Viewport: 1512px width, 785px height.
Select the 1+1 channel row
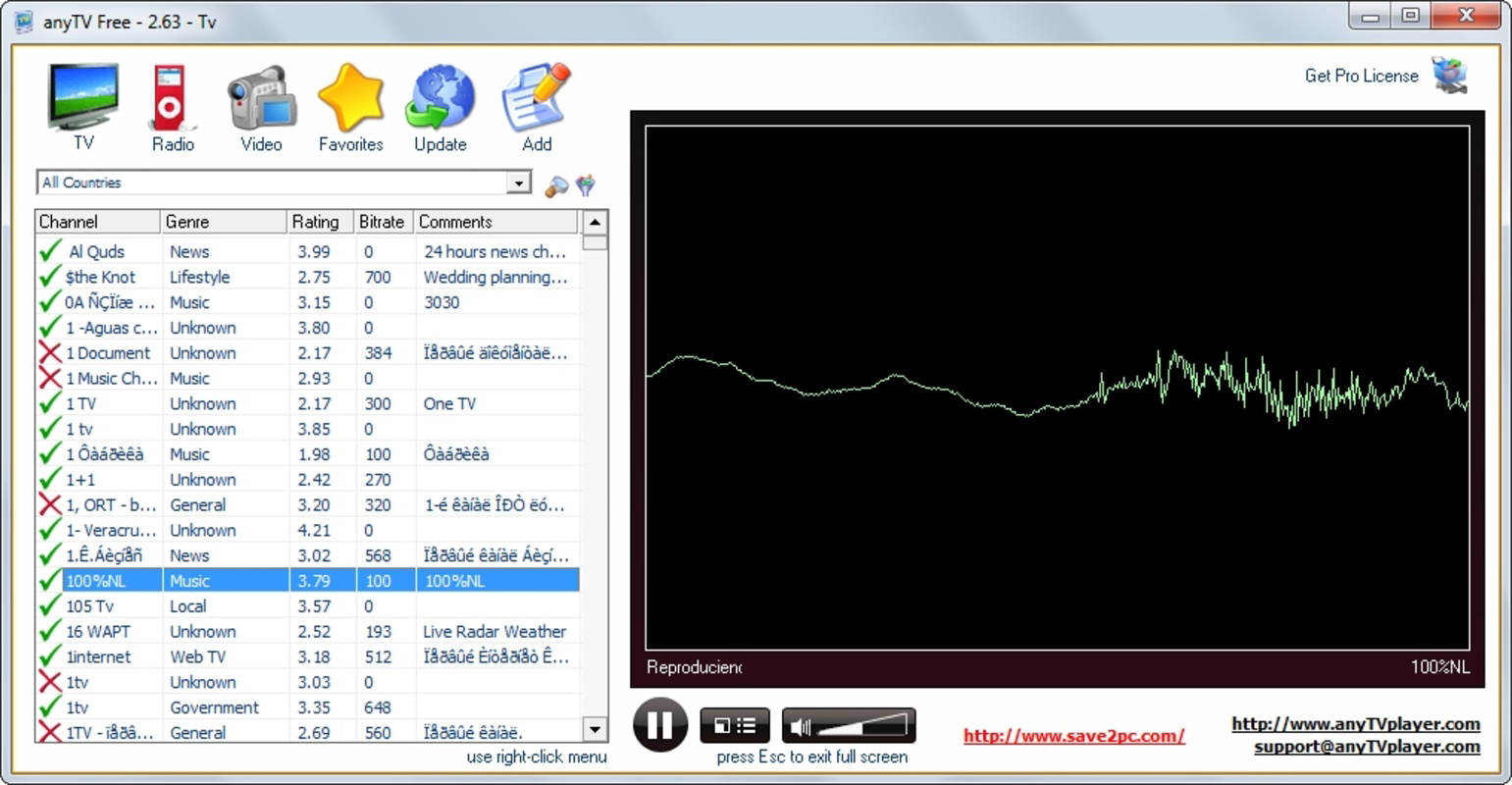pos(307,480)
